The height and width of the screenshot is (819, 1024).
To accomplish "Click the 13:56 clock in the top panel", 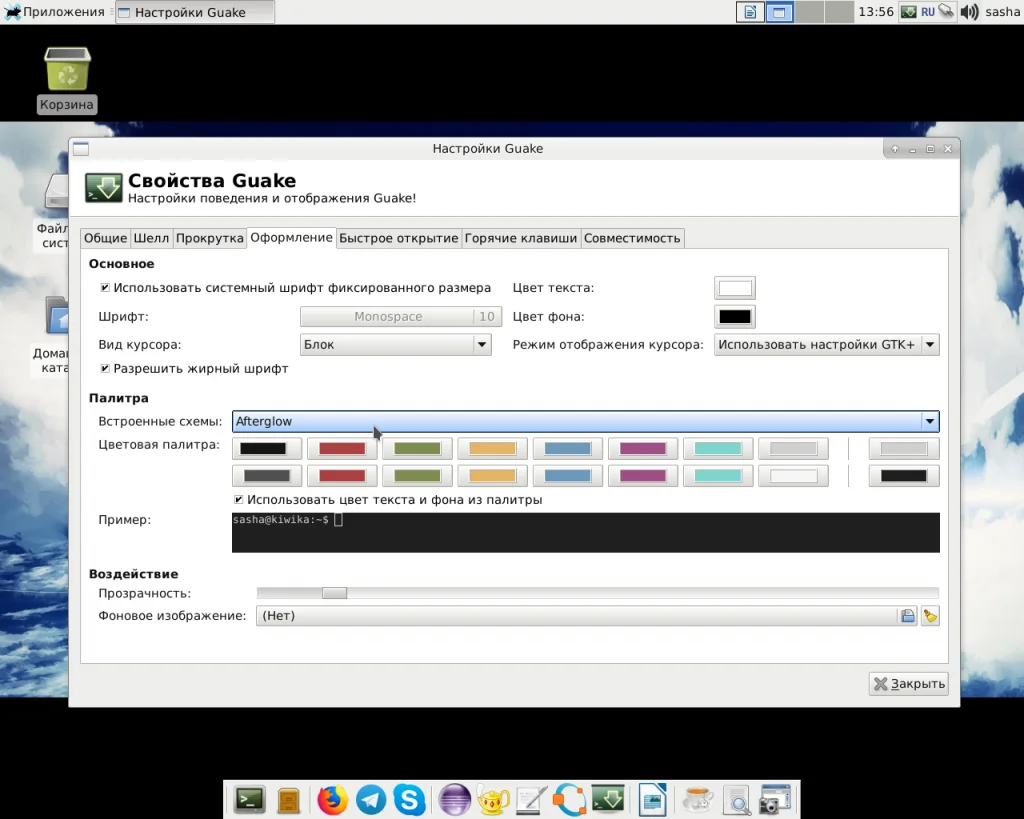I will coord(876,12).
